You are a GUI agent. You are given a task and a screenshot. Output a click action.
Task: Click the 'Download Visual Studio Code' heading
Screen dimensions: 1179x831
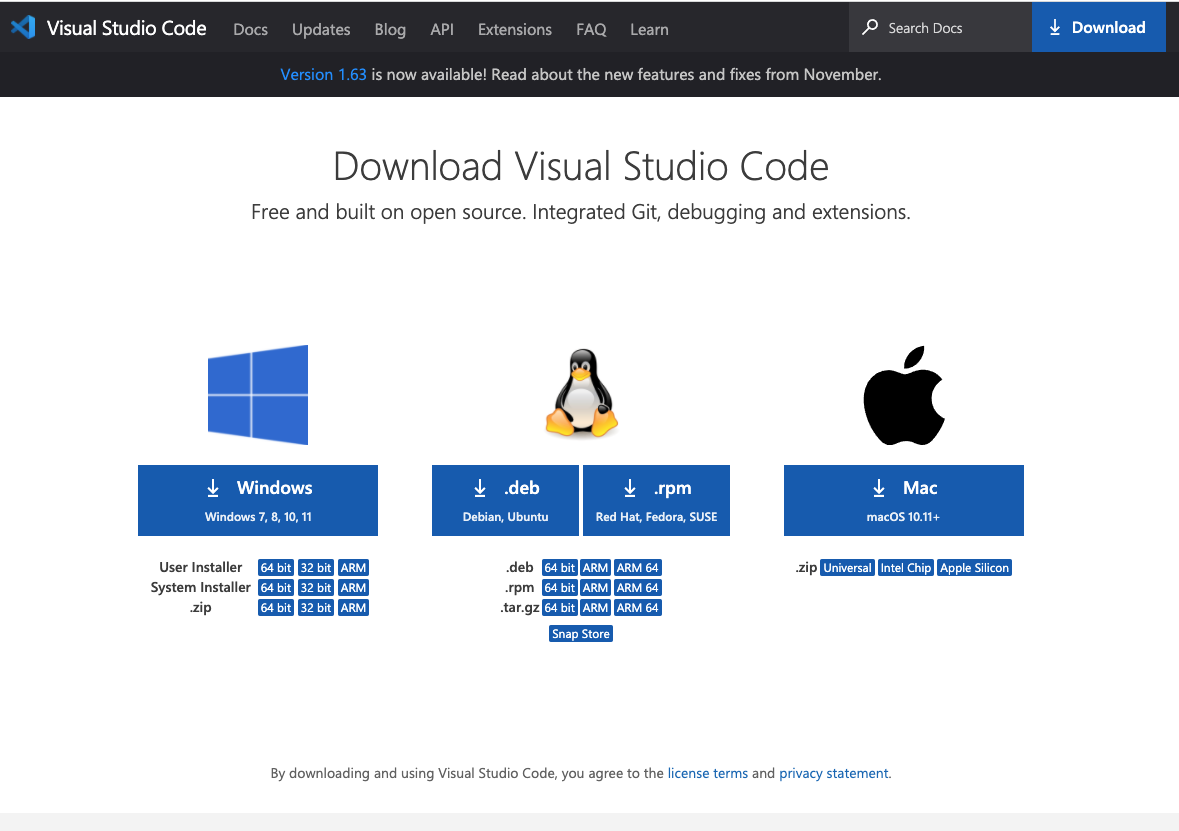point(581,166)
